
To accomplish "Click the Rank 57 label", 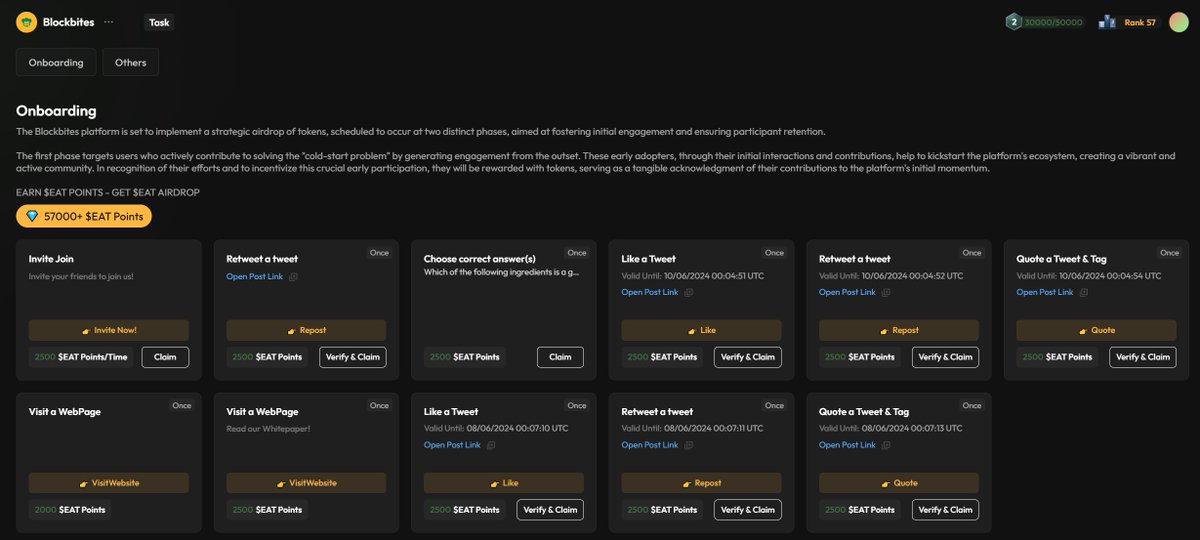I will 1140,22.
